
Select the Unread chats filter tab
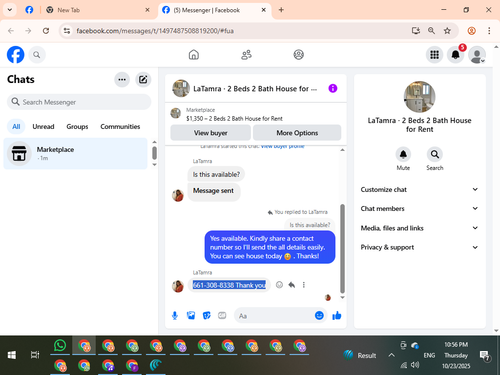43,127
